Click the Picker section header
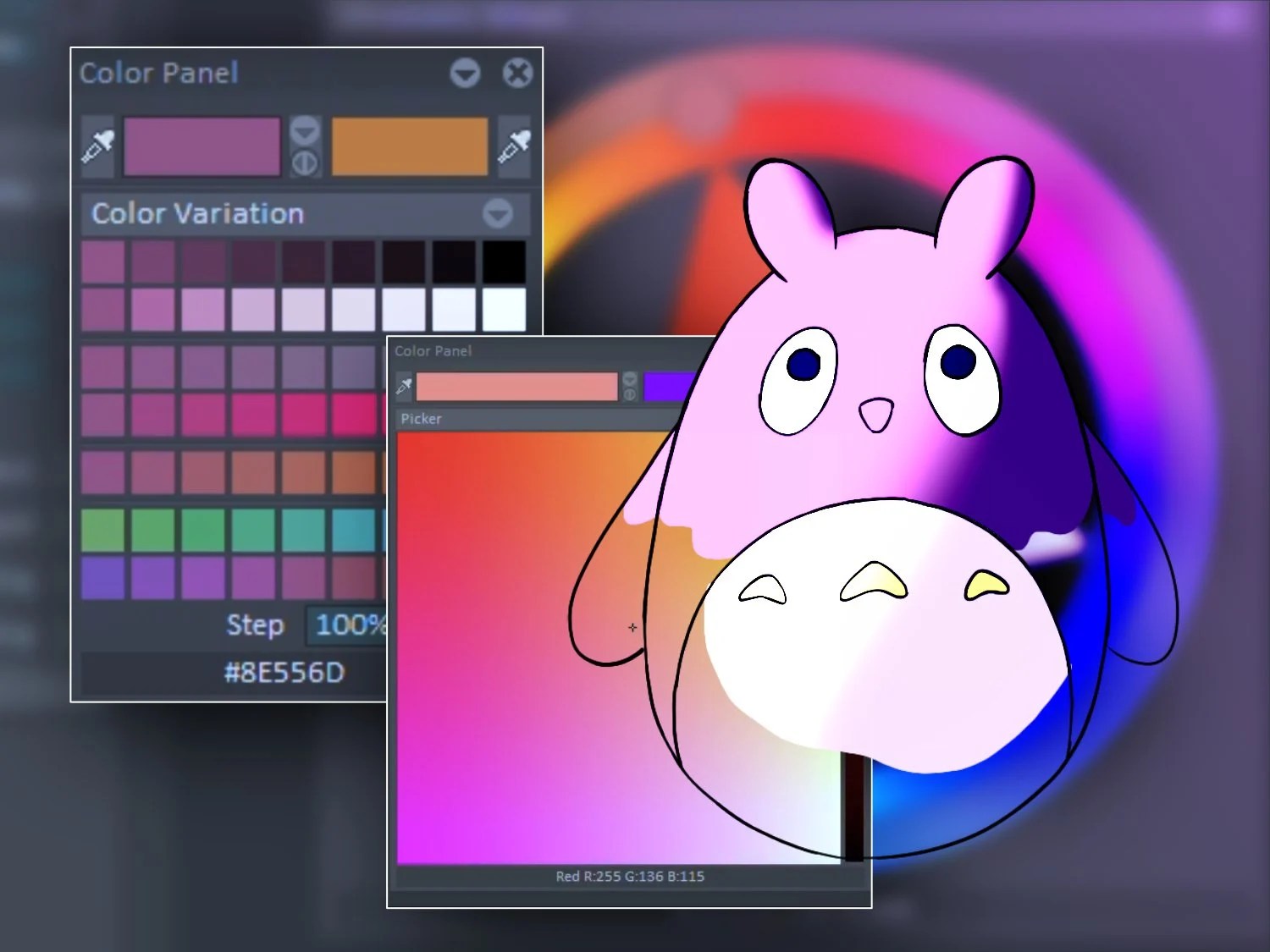This screenshot has height=952, width=1270. tap(421, 418)
